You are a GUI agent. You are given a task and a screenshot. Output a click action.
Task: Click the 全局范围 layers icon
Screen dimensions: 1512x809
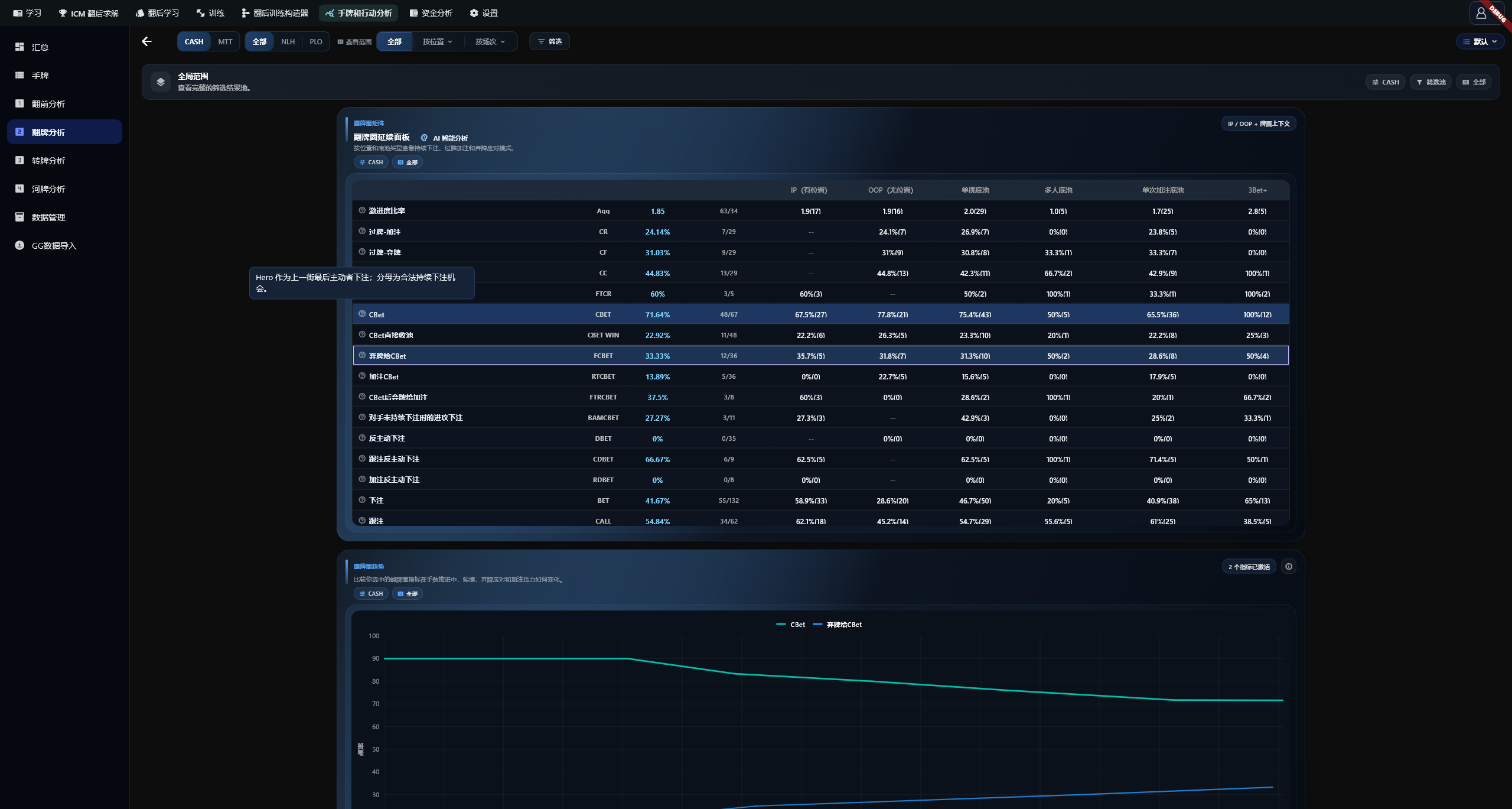[x=161, y=82]
